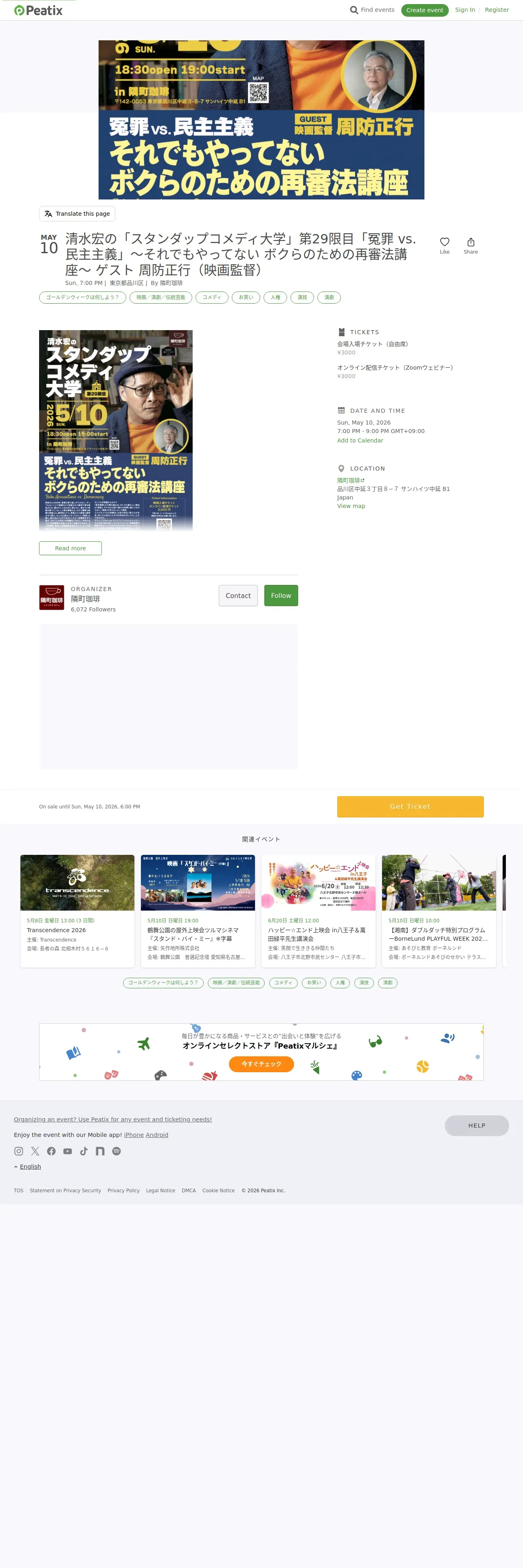
Task: Click the large event banner image
Action: 261,120
